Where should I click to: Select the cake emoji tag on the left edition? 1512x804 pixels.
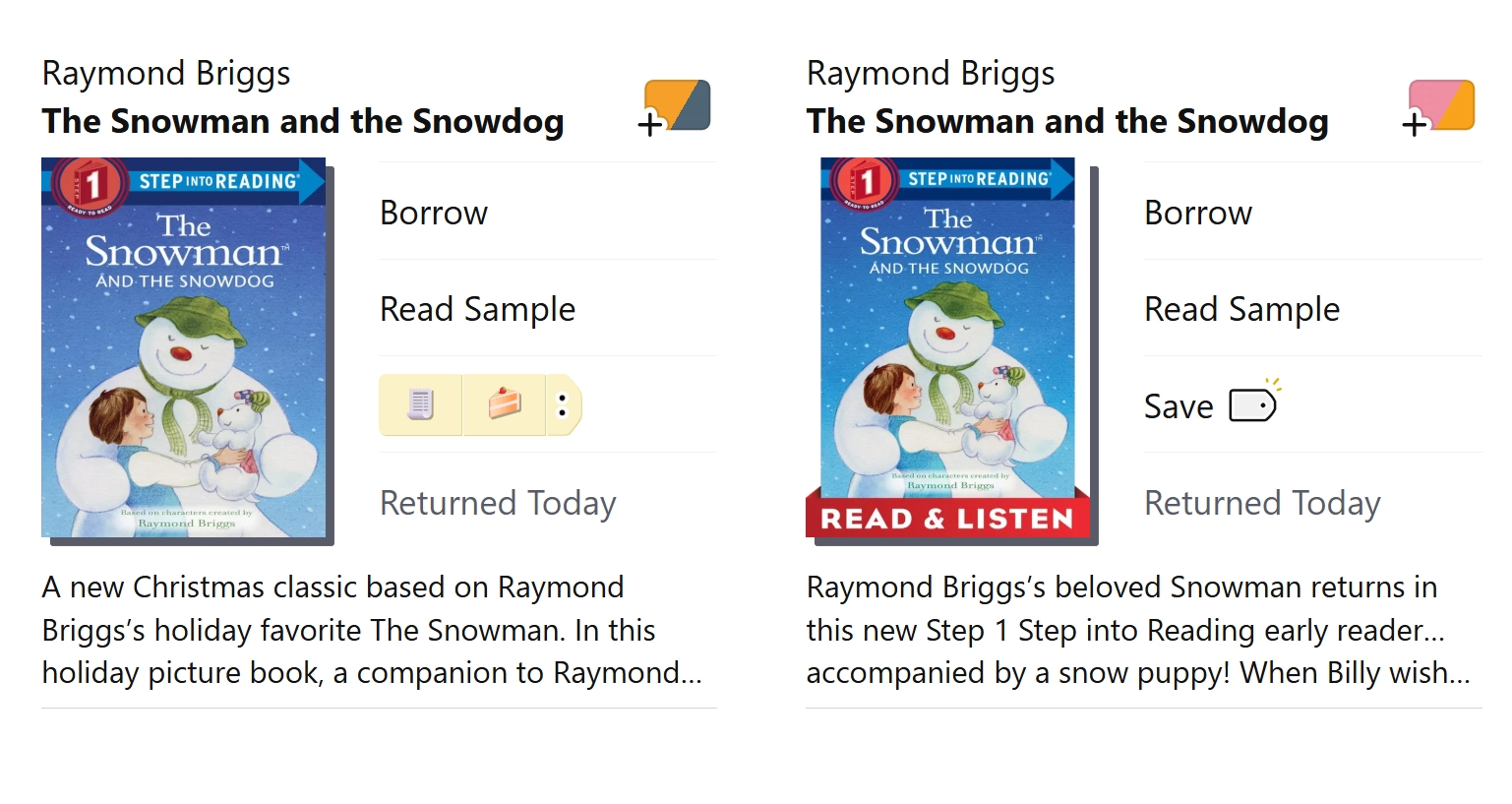pyautogui.click(x=503, y=404)
